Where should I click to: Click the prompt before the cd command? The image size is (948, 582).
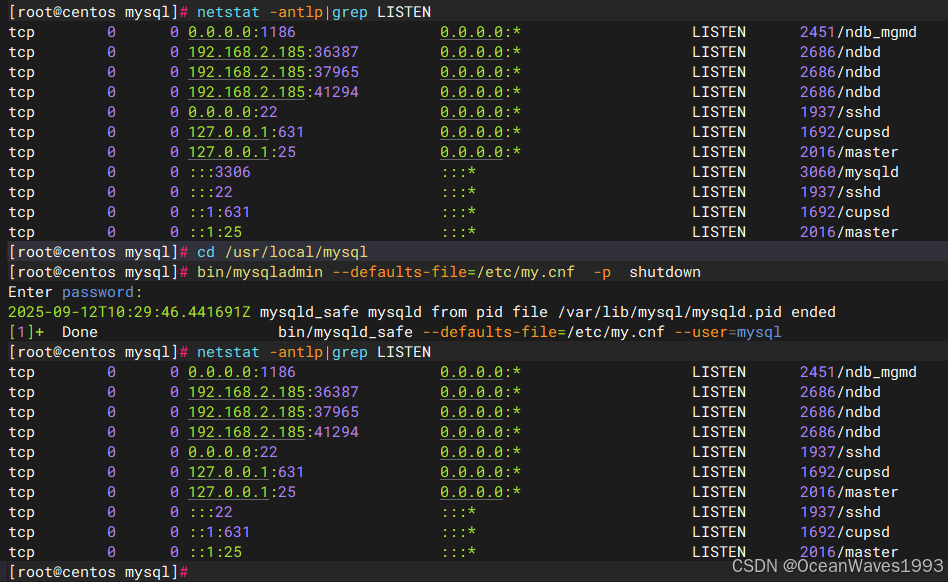(99, 252)
